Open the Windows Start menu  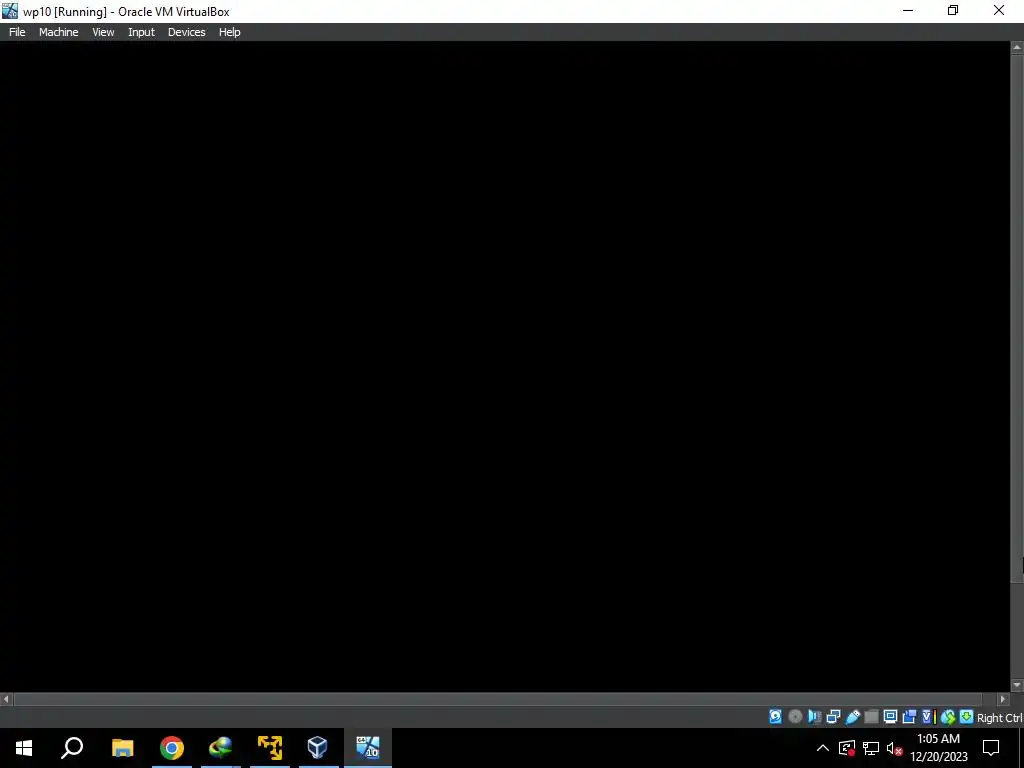[24, 748]
